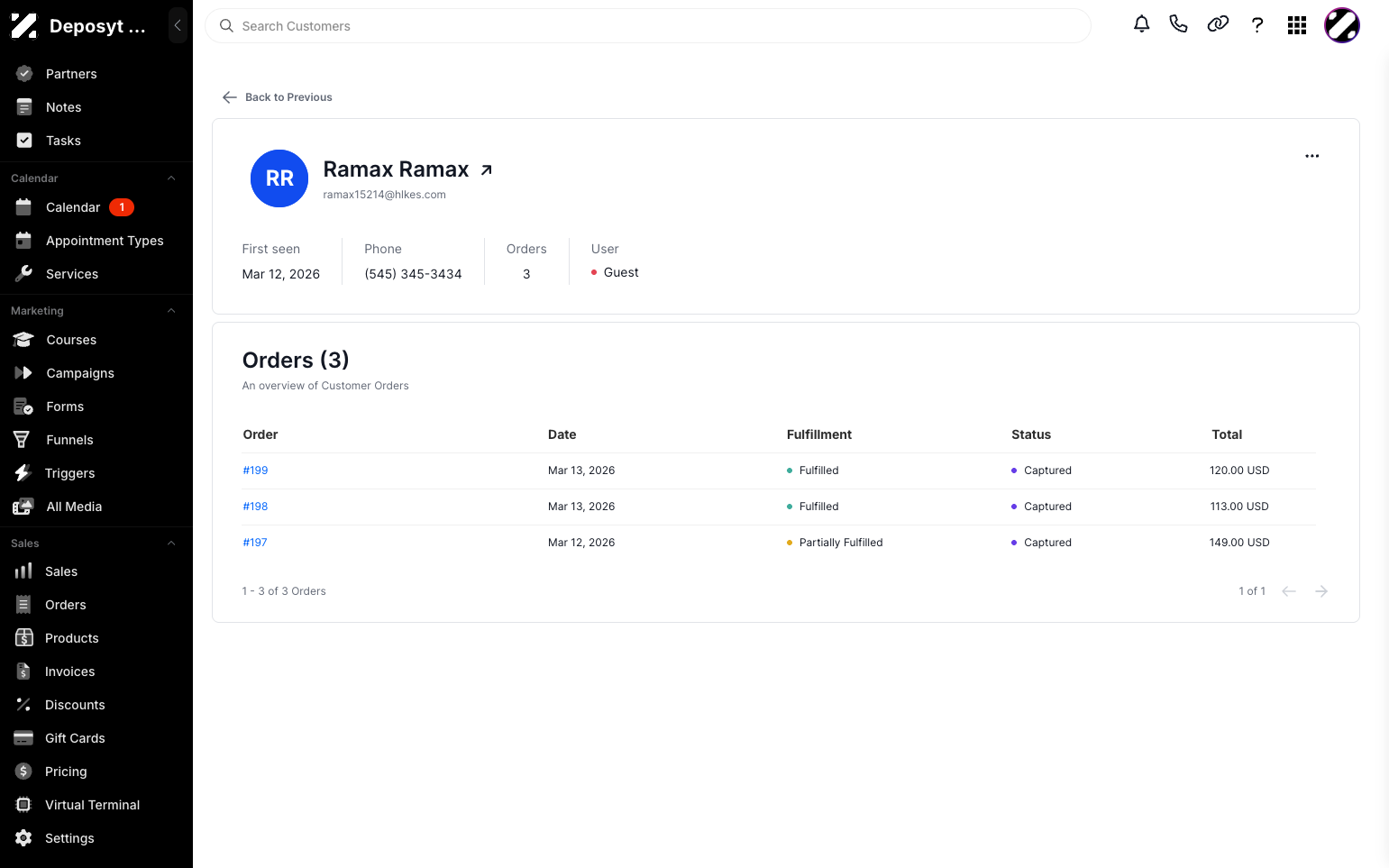The width and height of the screenshot is (1389, 868).
Task: Click the Guest user label
Action: [x=621, y=272]
